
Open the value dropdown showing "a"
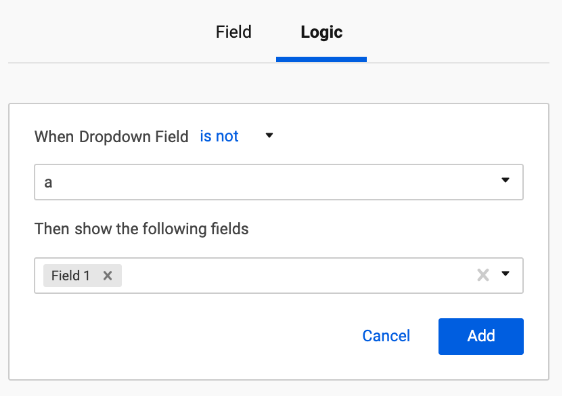coord(279,182)
